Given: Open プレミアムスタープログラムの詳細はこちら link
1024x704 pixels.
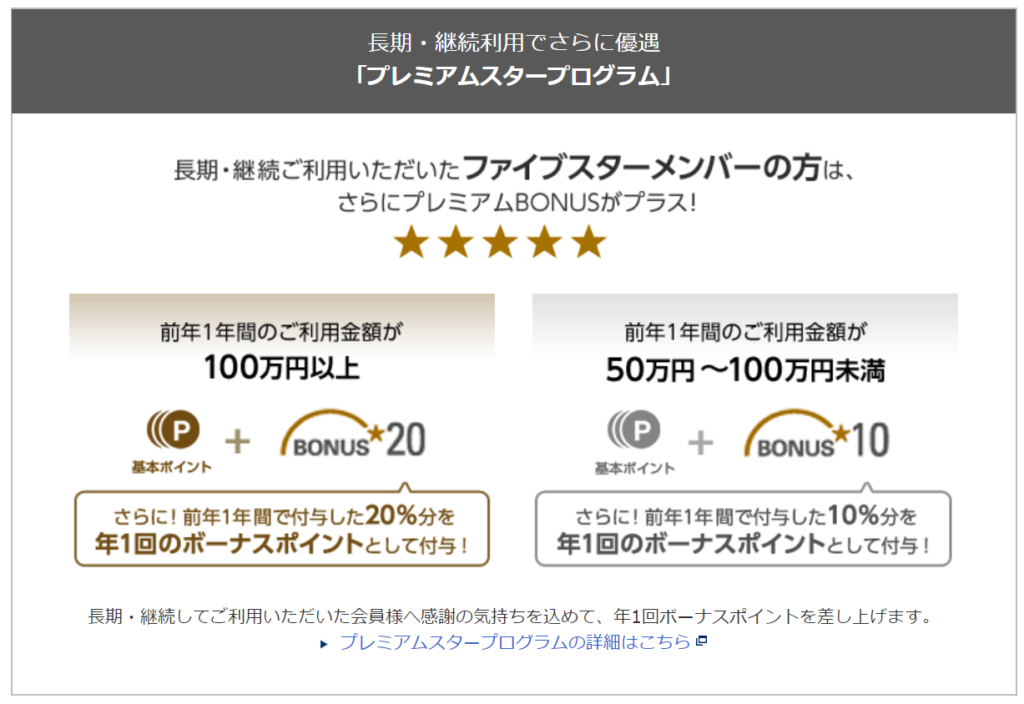Looking at the screenshot, I should click(515, 642).
